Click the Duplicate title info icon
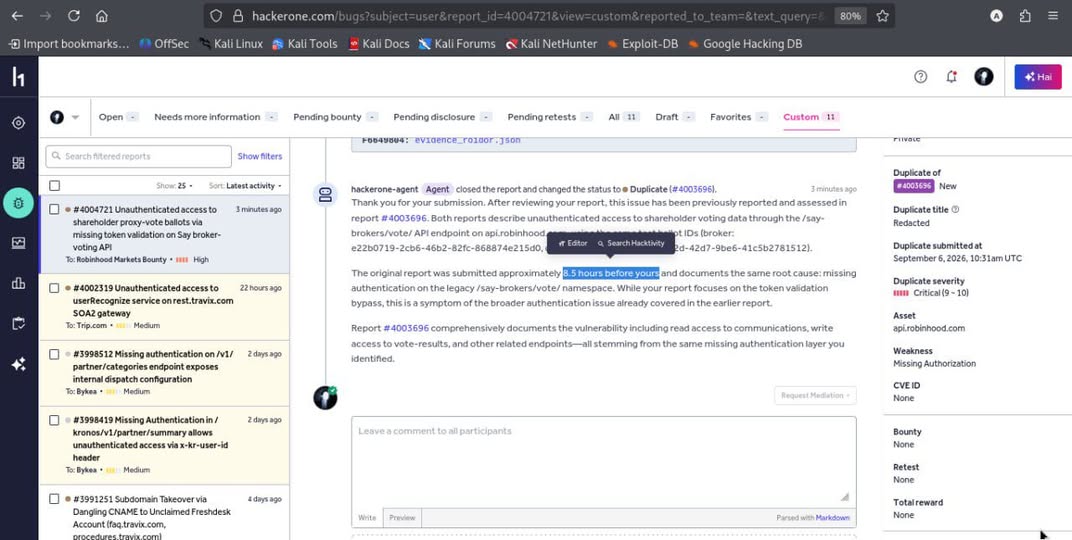This screenshot has width=1072, height=540. click(x=955, y=210)
